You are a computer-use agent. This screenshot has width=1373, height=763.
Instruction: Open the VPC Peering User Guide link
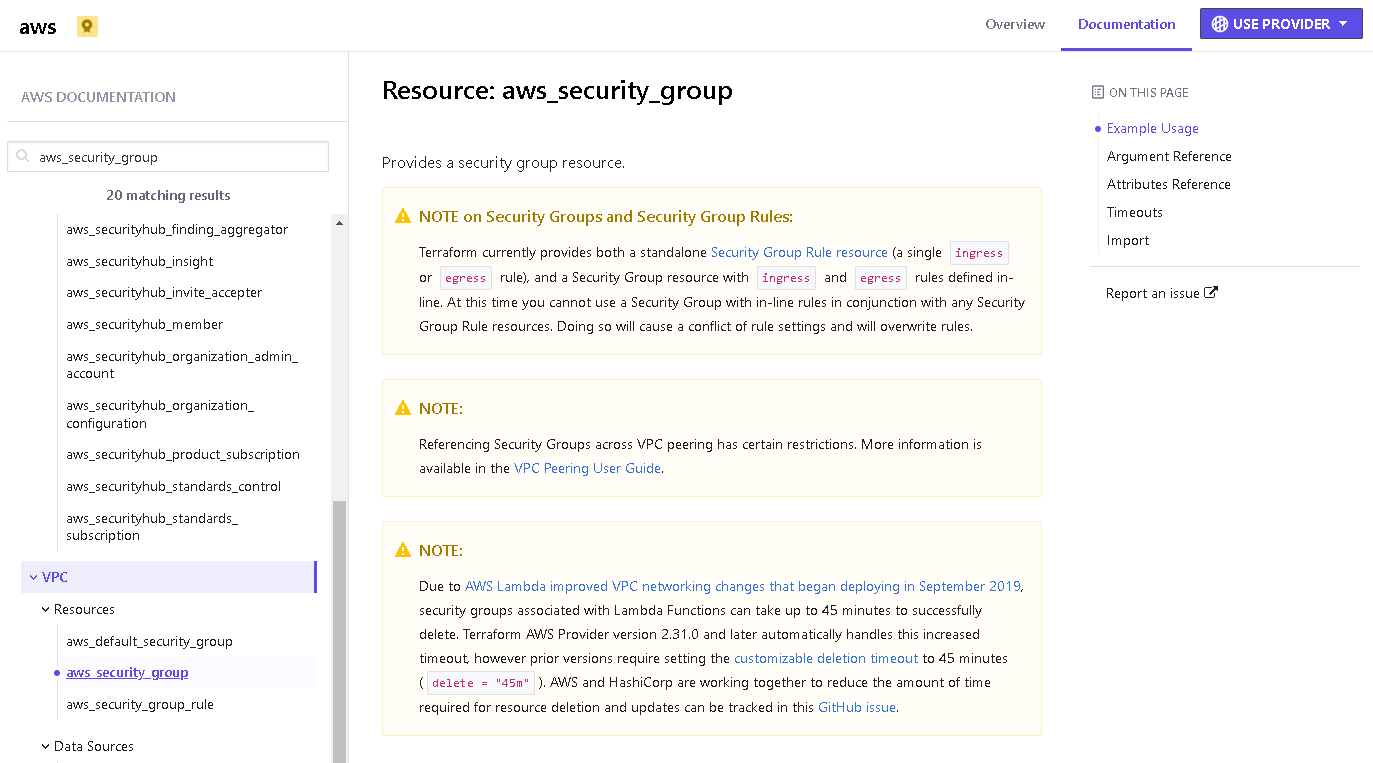click(587, 468)
